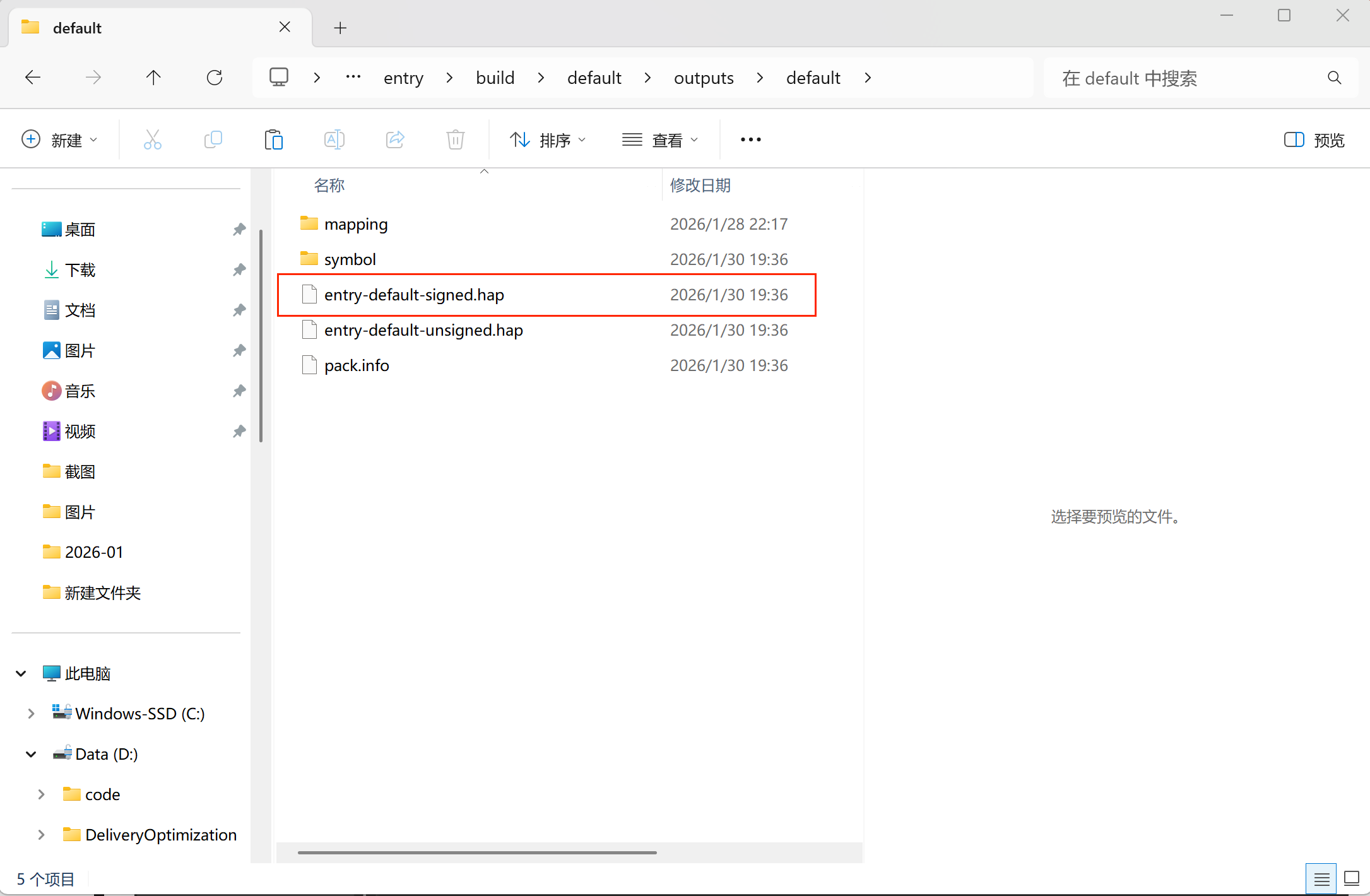Open the 排序 sort dropdown

pos(548,139)
